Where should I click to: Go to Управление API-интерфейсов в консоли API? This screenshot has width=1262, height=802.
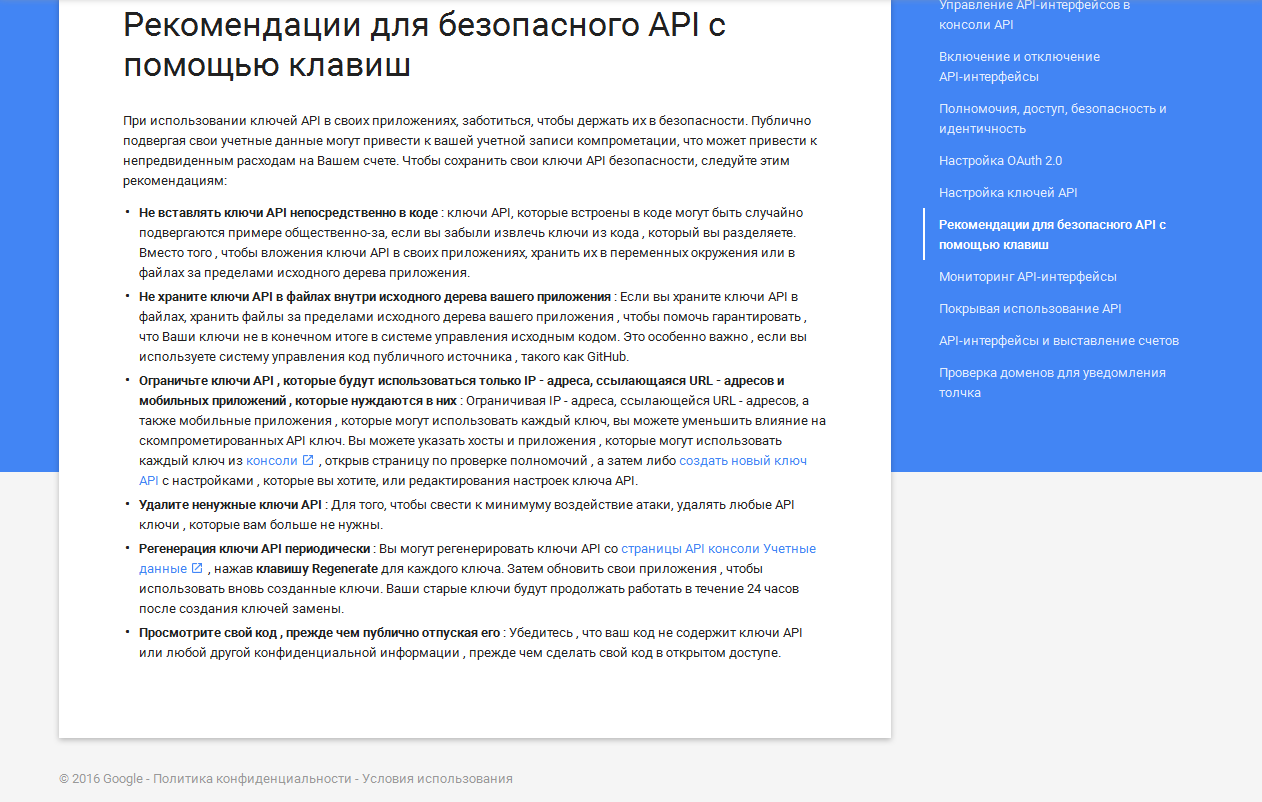click(1034, 14)
